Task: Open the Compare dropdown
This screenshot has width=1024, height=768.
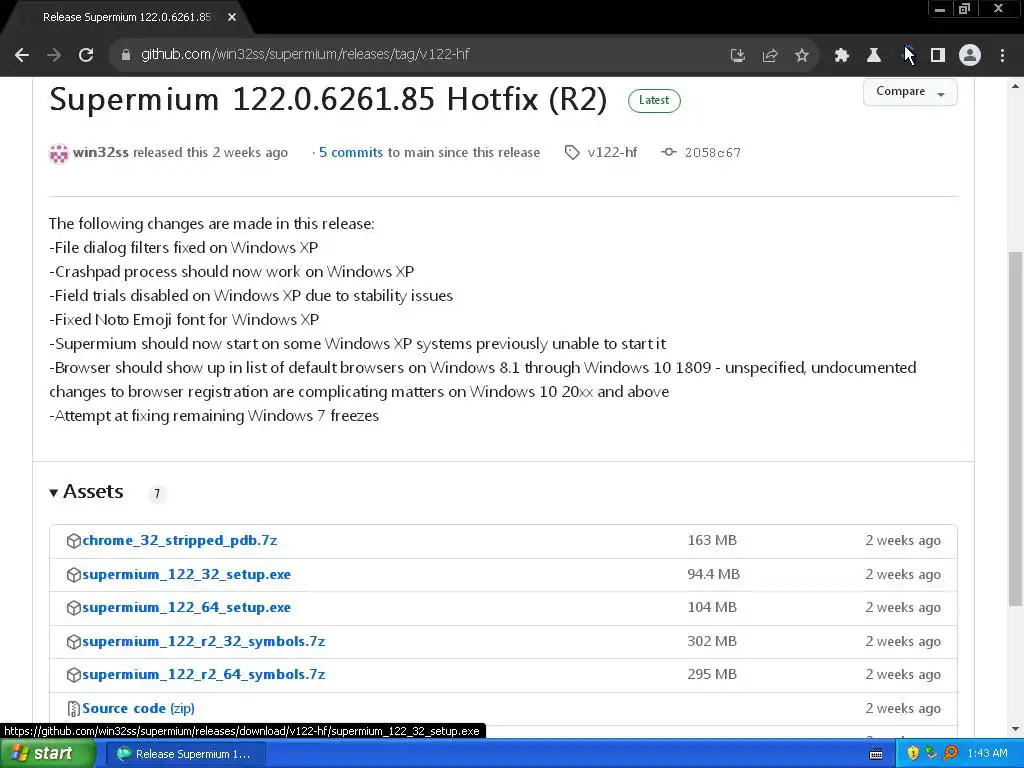Action: pyautogui.click(x=910, y=91)
